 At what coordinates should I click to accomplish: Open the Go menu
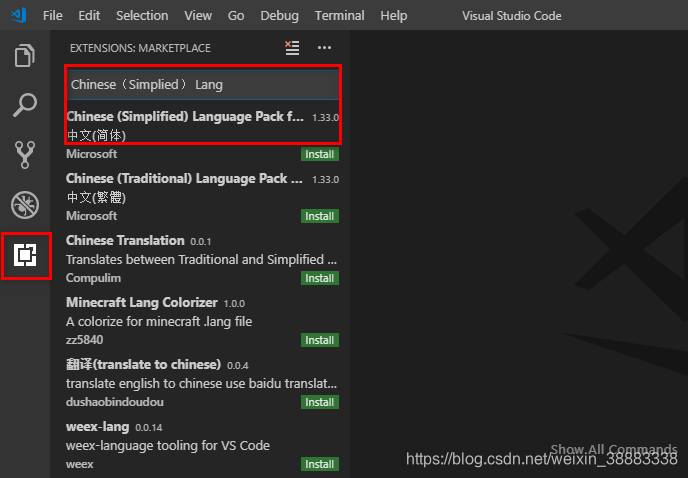tap(236, 16)
